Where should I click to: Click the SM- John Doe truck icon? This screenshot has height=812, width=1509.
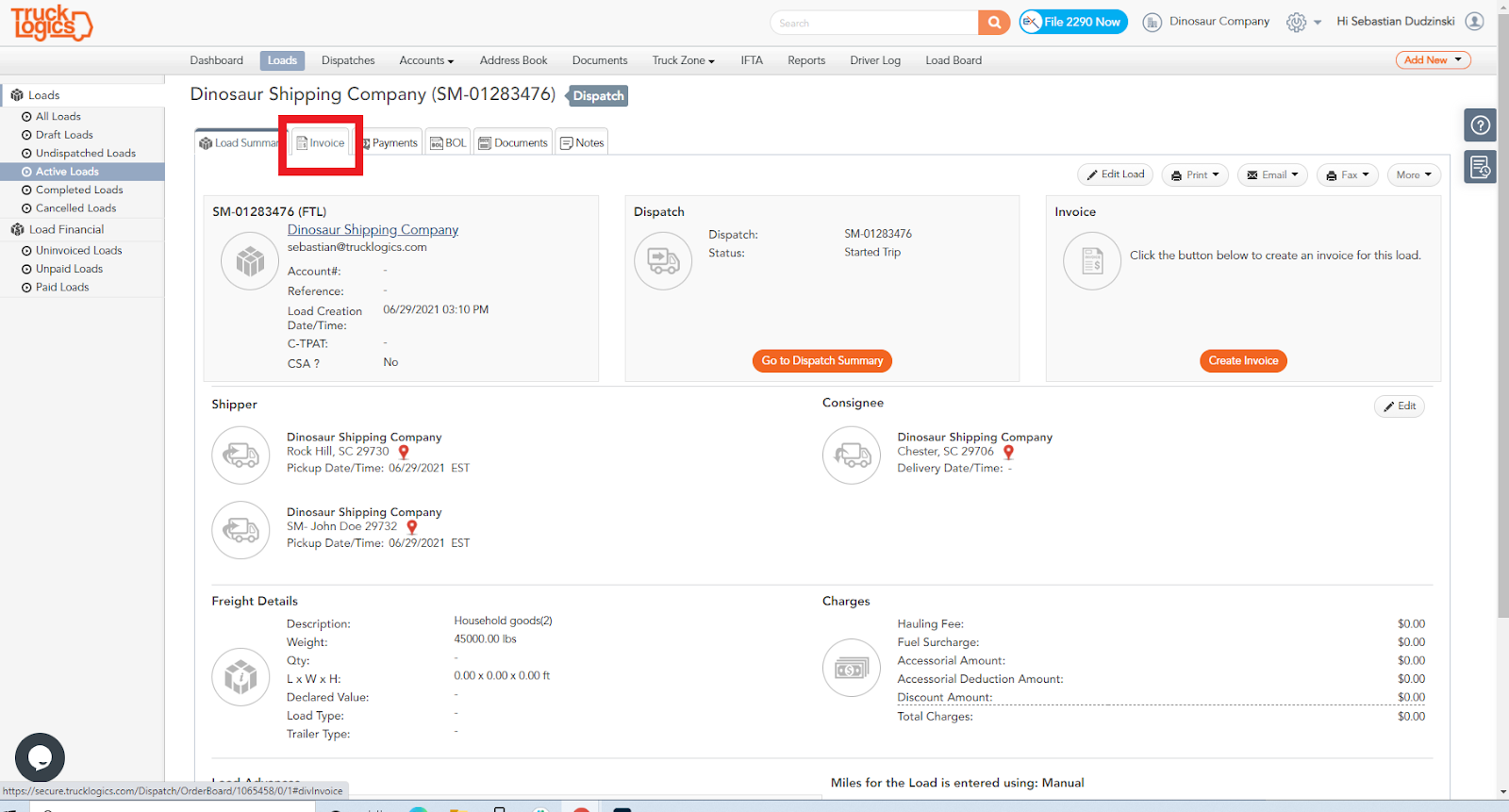pyautogui.click(x=240, y=530)
